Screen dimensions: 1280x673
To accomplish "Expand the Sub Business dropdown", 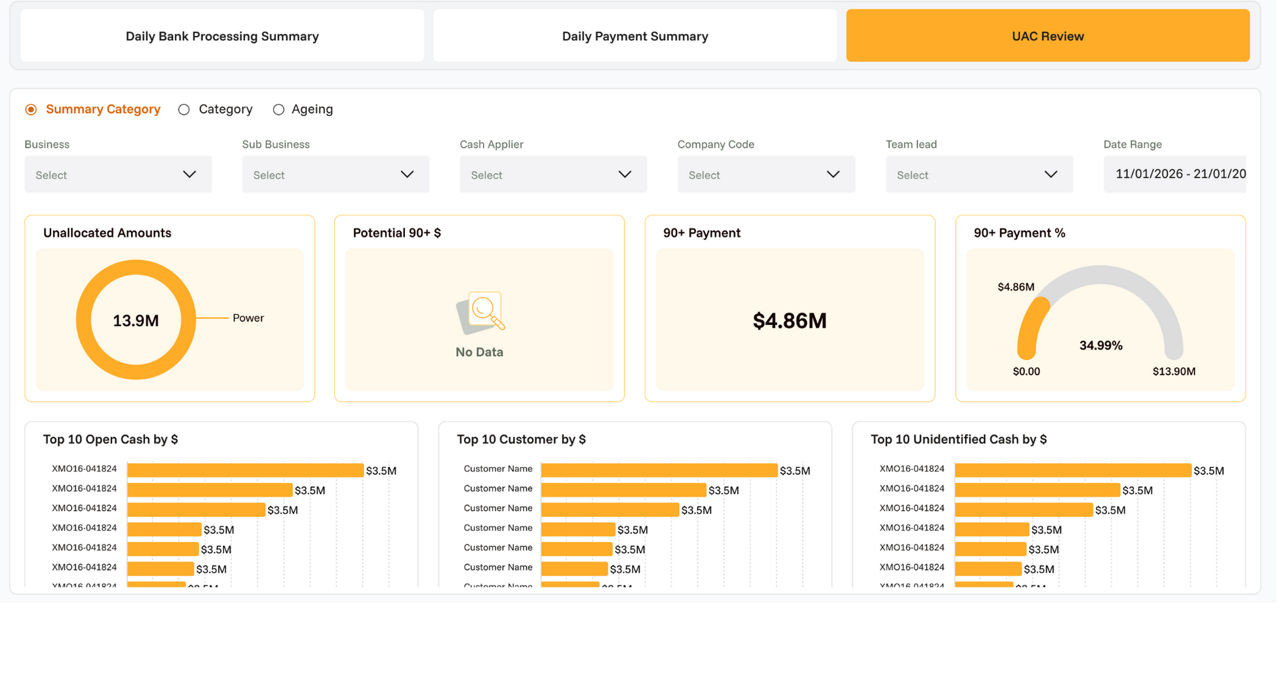I will point(336,174).
